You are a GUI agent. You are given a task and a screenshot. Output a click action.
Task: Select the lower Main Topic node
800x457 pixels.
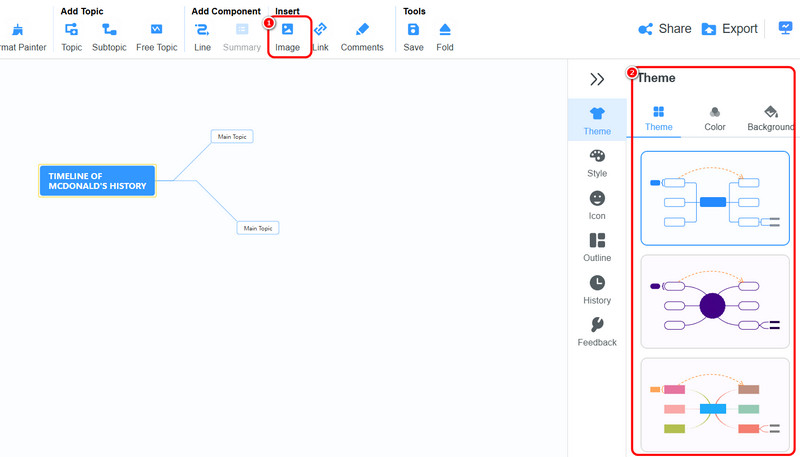pos(258,228)
